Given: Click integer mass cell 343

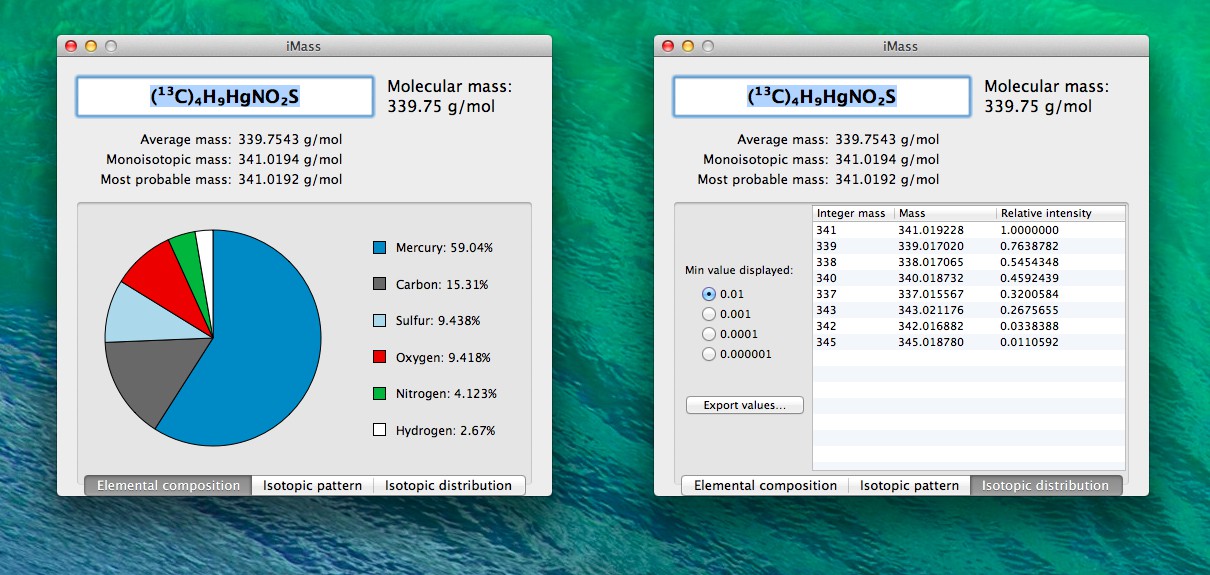Looking at the screenshot, I should coord(827,310).
